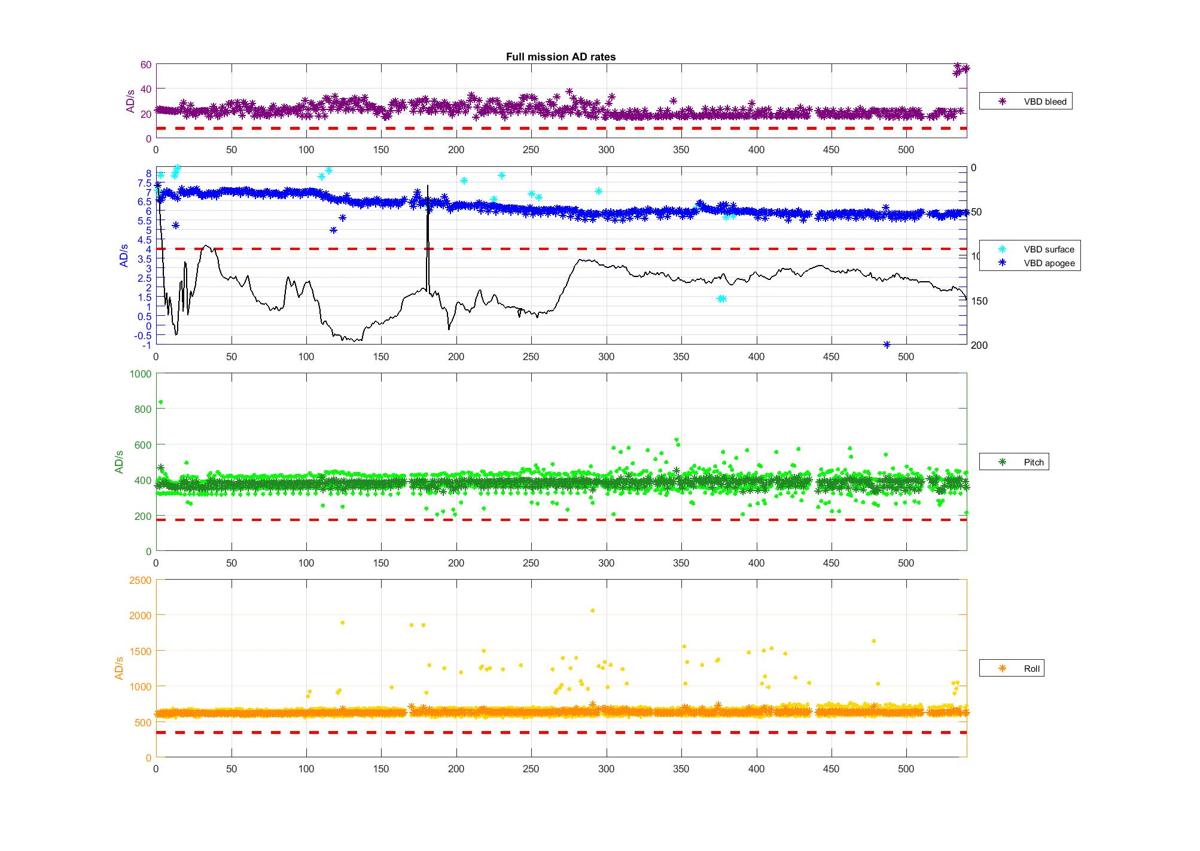Screen dimensions: 1200x851
Task: Click the highest Roll outlier point above 2000
Action: click(x=592, y=611)
